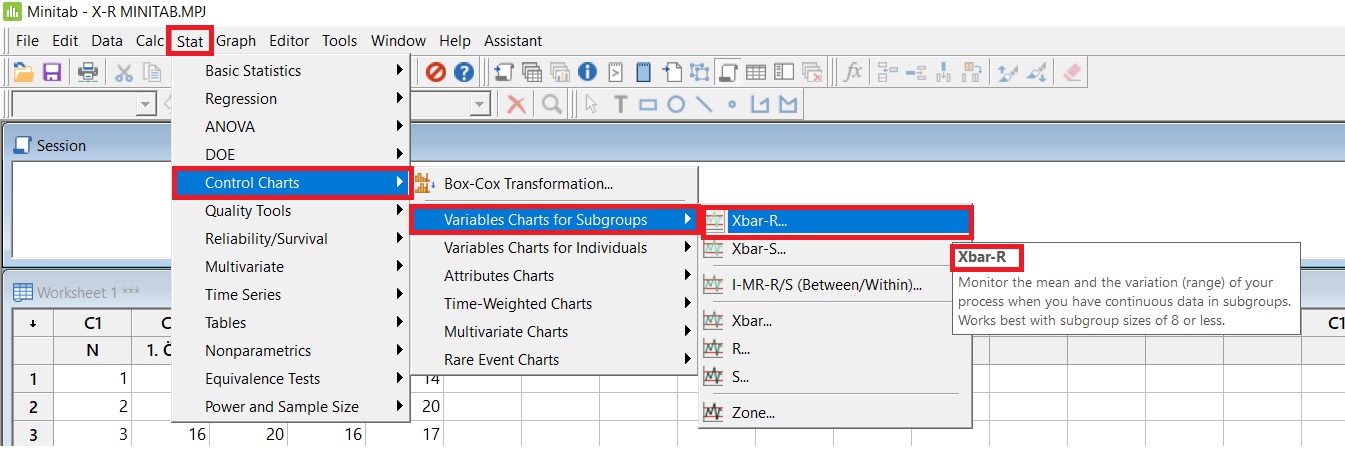Select Equivalence Tests menu entry

(291, 378)
